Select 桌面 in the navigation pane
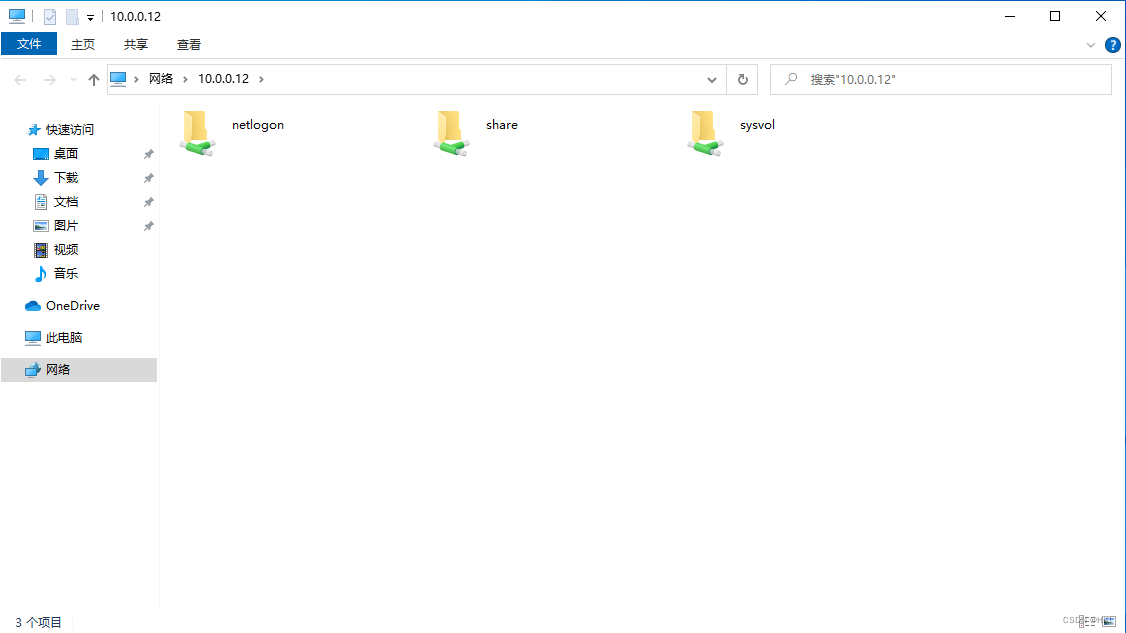The width and height of the screenshot is (1126, 633). [x=65, y=154]
